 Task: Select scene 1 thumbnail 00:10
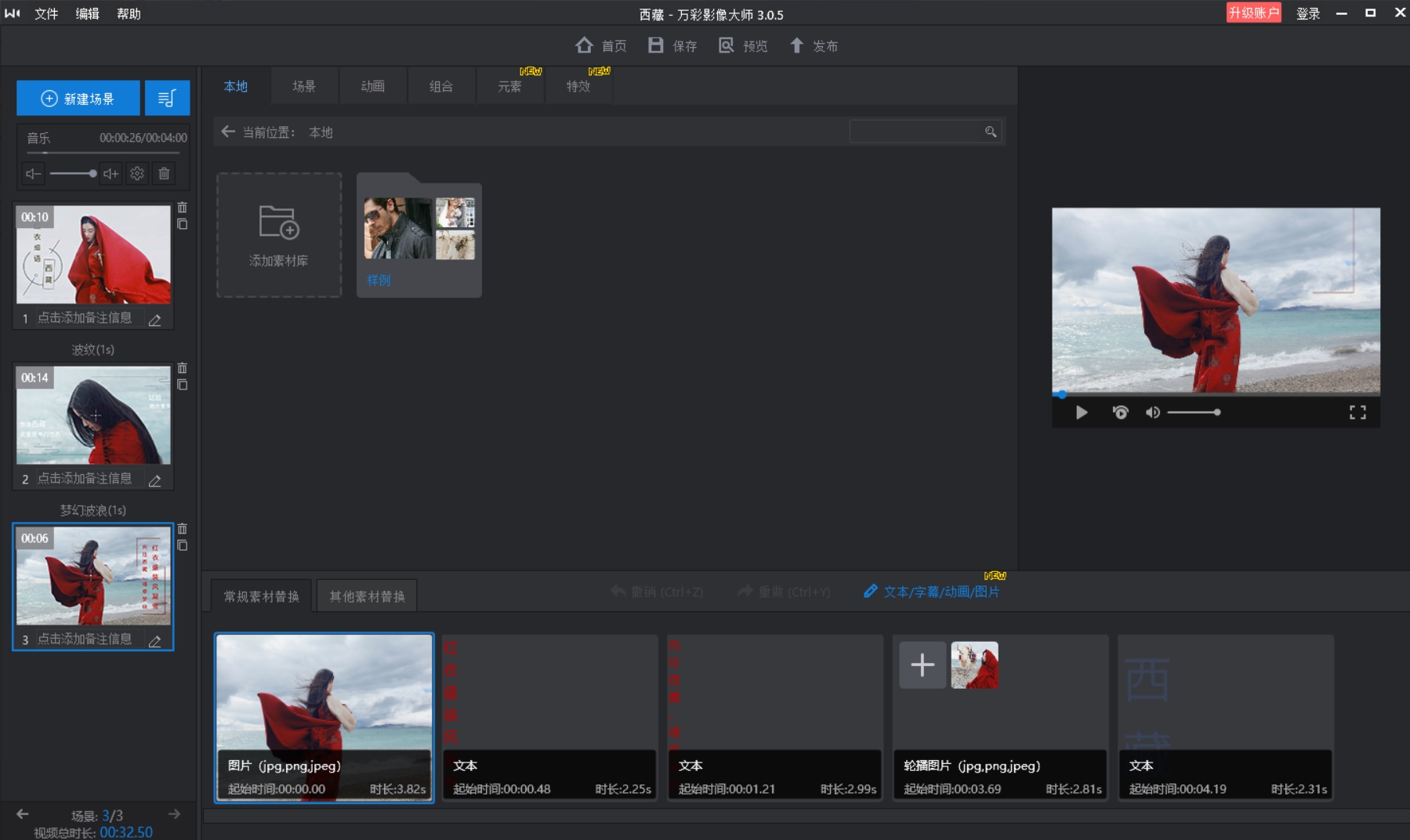click(x=93, y=255)
